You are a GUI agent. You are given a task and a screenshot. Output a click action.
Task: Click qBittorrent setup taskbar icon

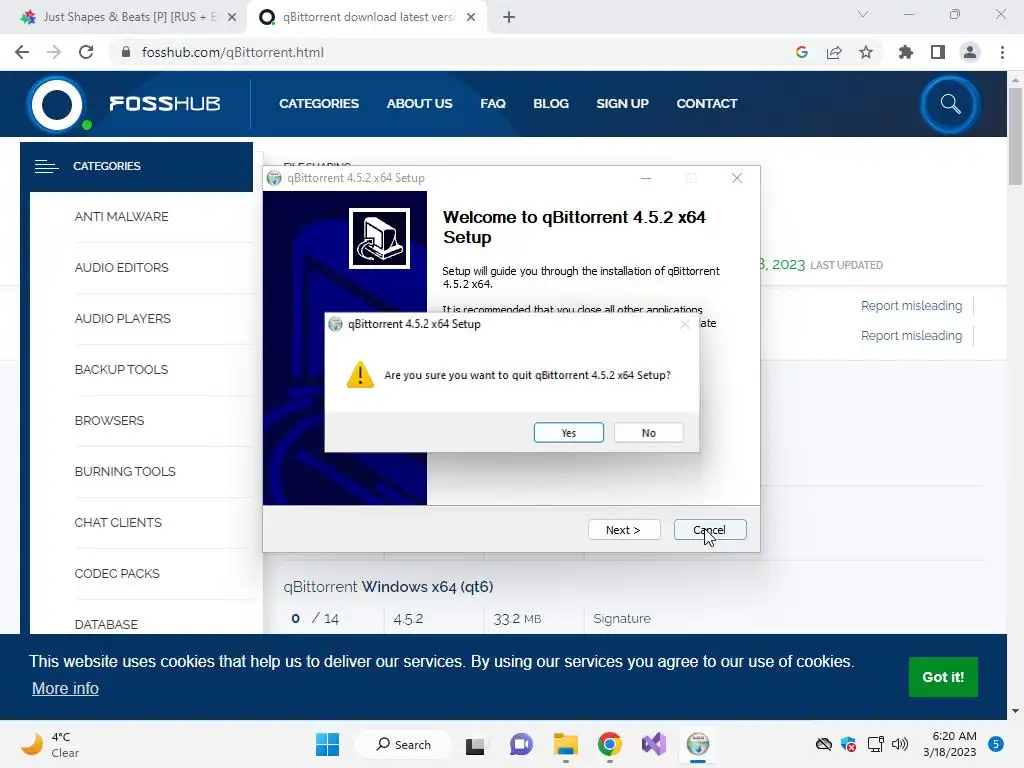point(697,744)
